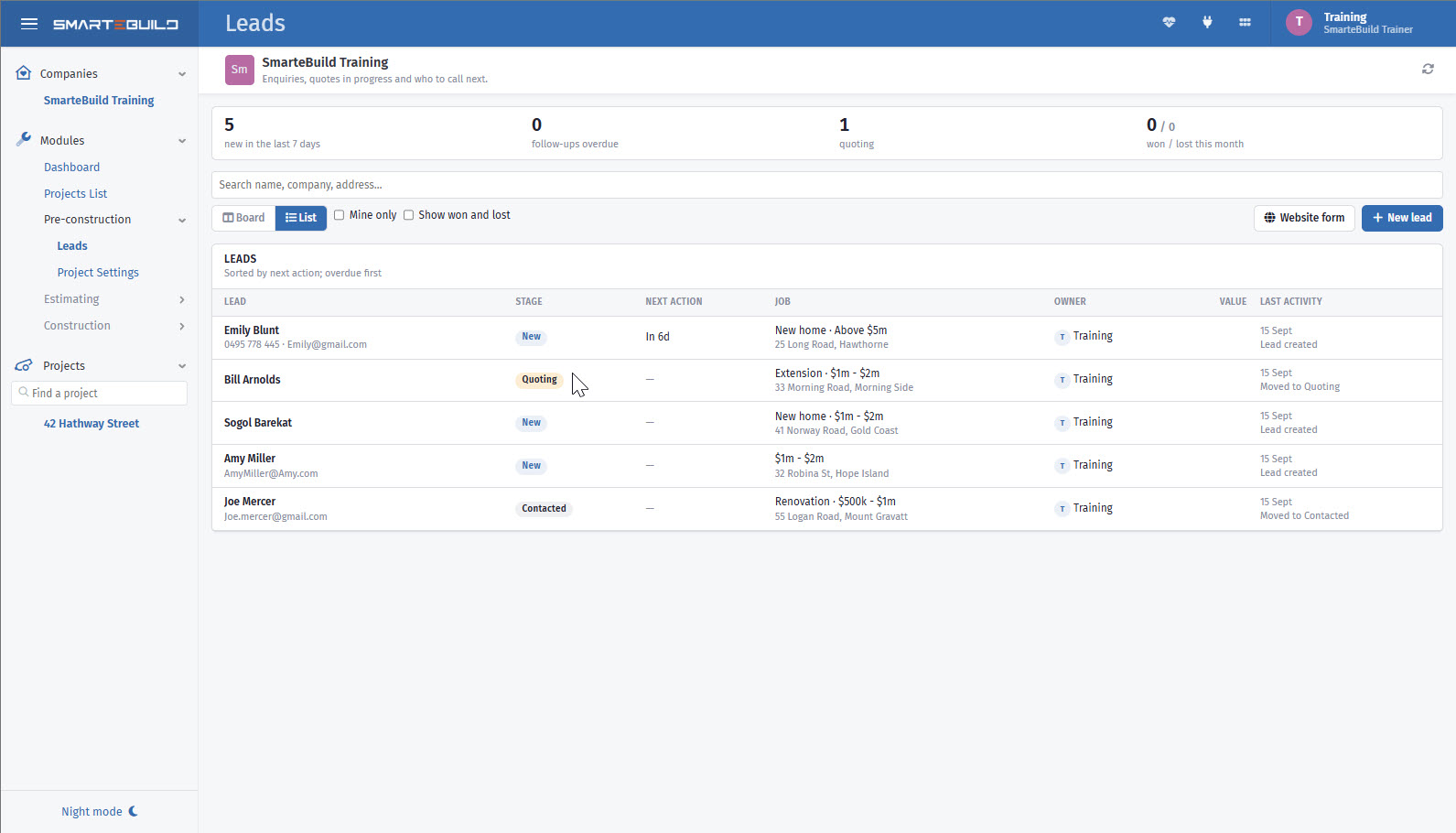The width and height of the screenshot is (1456, 833).
Task: Tick the Mine only checkbox
Action: click(x=339, y=215)
